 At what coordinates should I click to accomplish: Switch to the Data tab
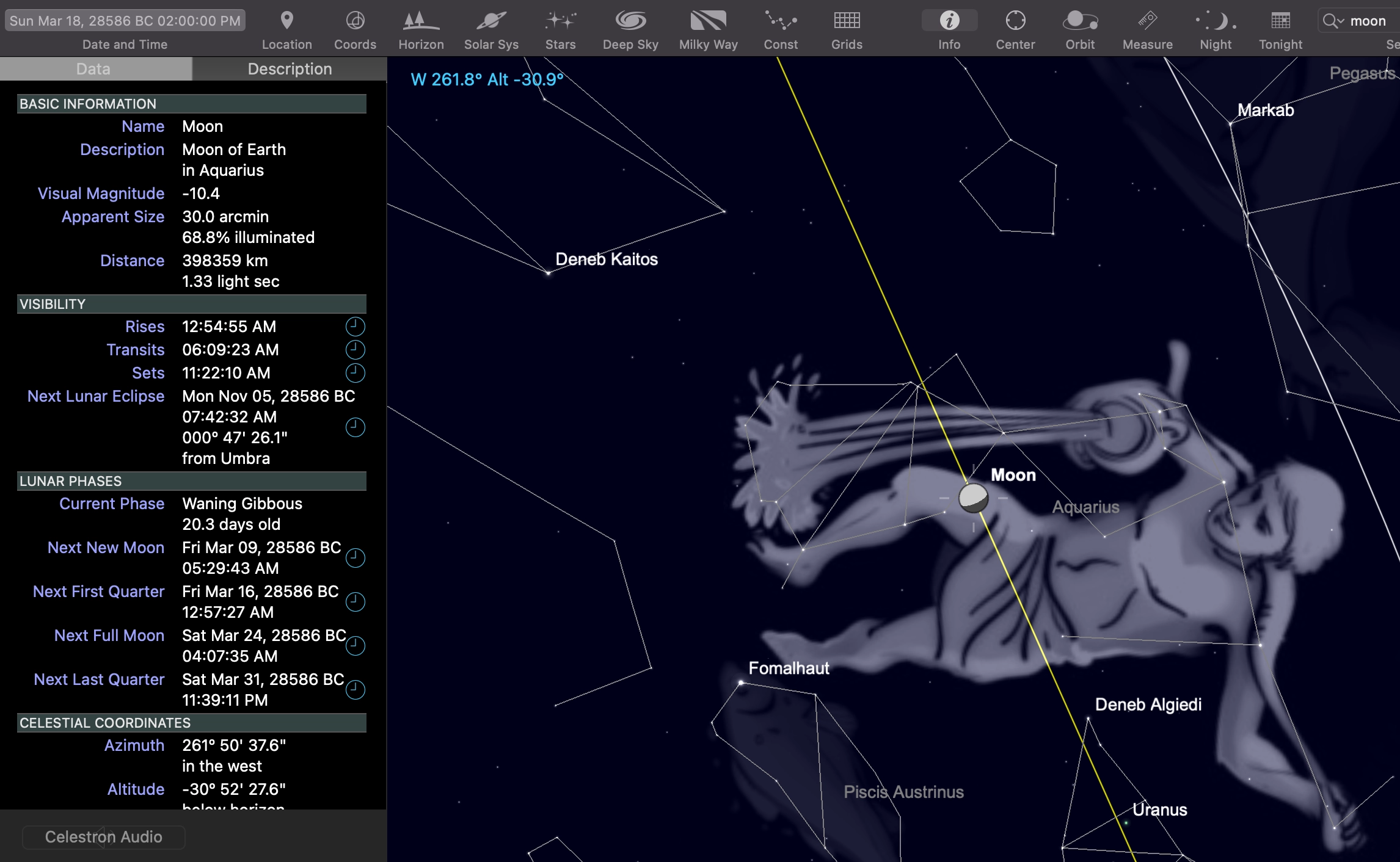tap(96, 69)
